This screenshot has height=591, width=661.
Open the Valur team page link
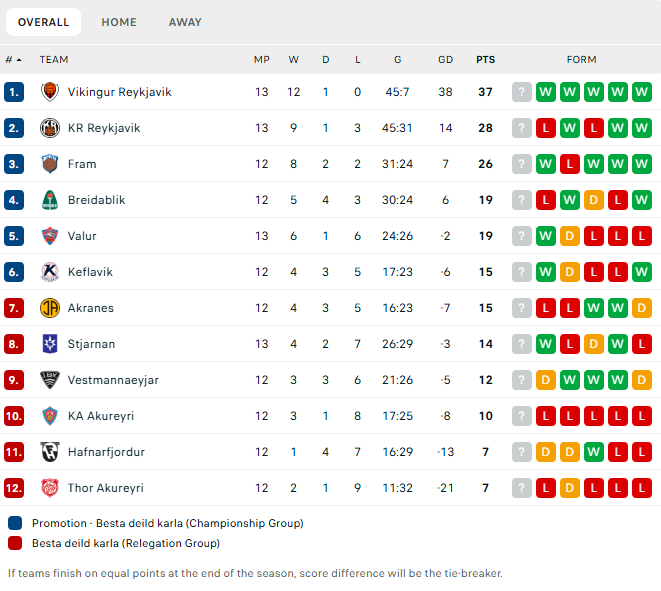82,236
